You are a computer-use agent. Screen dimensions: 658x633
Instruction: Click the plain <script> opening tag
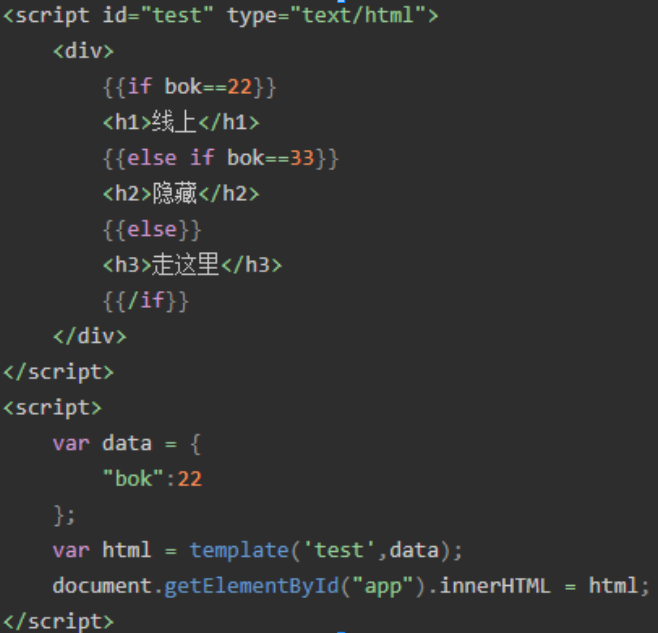click(x=52, y=408)
